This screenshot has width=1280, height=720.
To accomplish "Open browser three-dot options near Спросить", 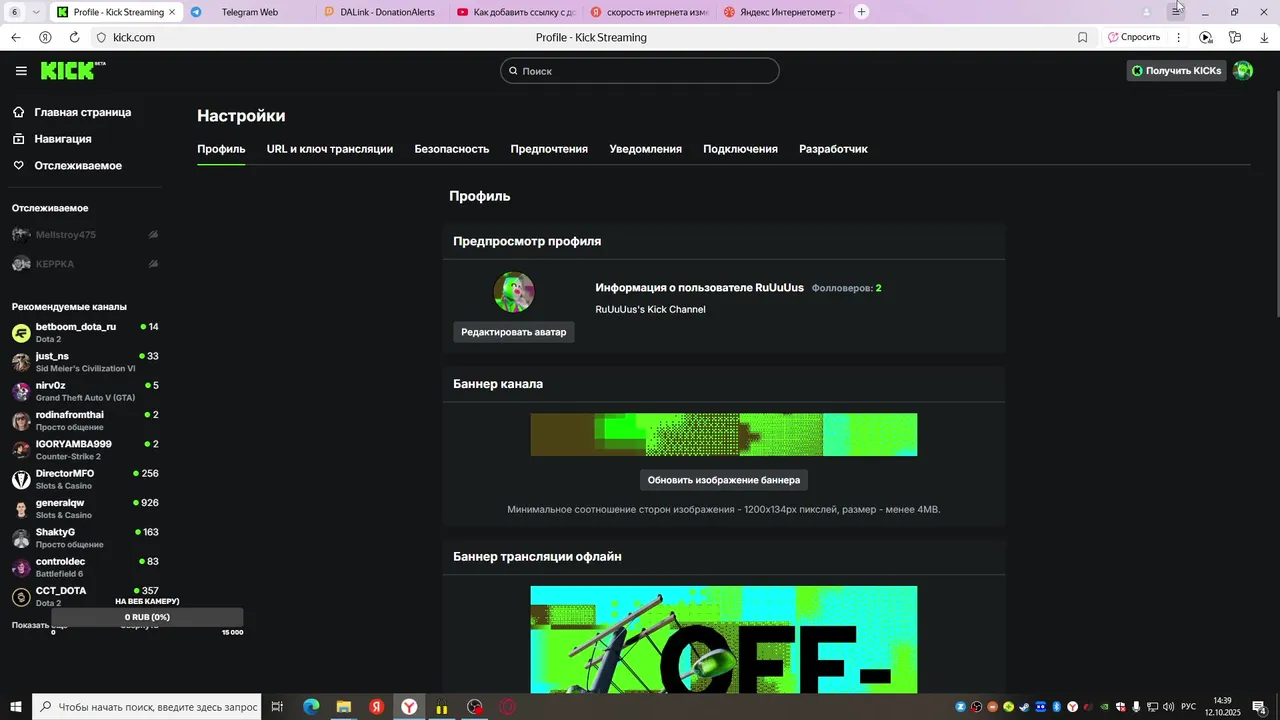I will (x=1178, y=37).
